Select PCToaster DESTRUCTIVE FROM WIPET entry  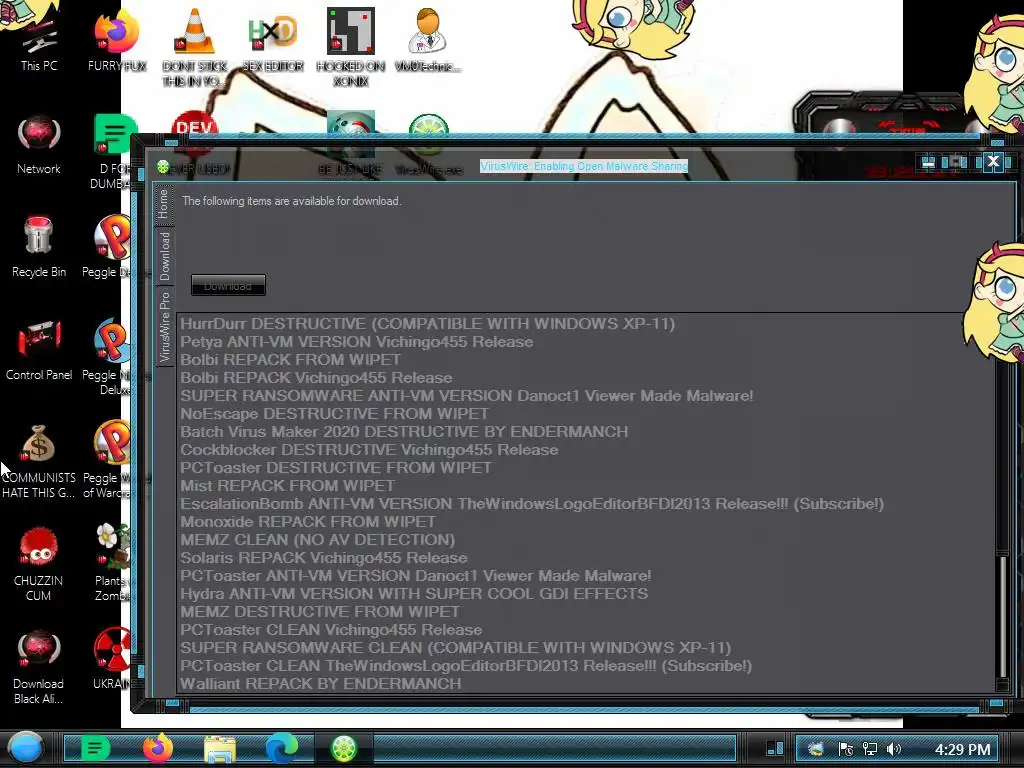336,468
